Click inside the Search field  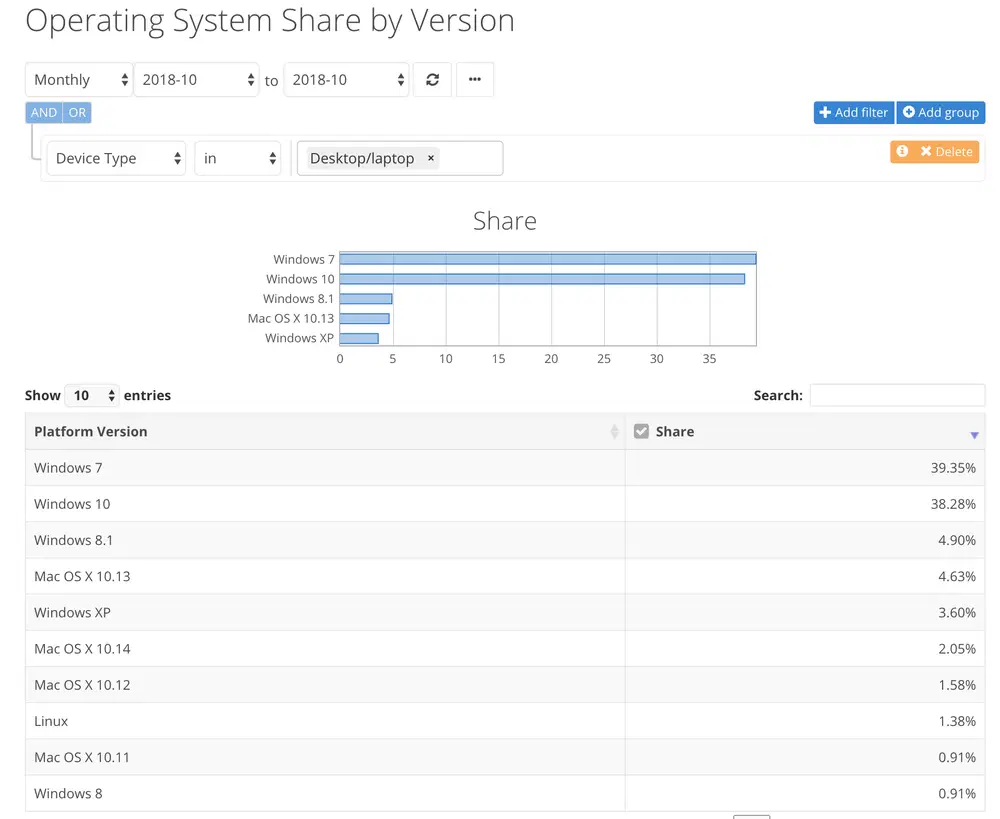point(897,395)
